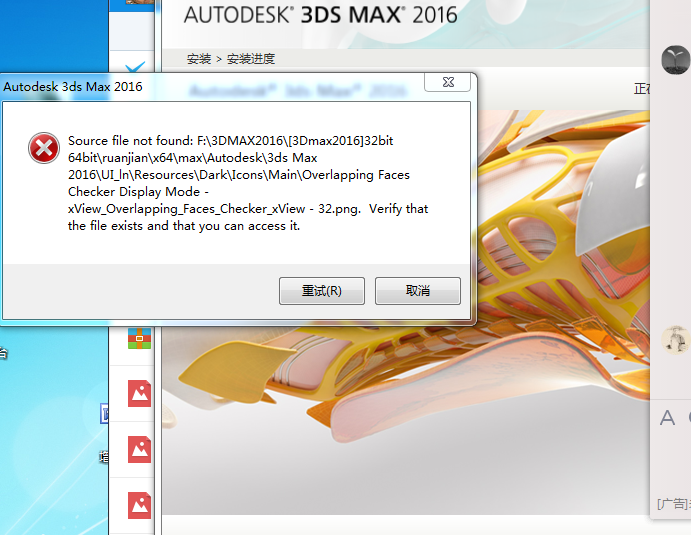Viewport: 691px width, 535px height.
Task: Click the 重试(R) retry button
Action: 322,291
